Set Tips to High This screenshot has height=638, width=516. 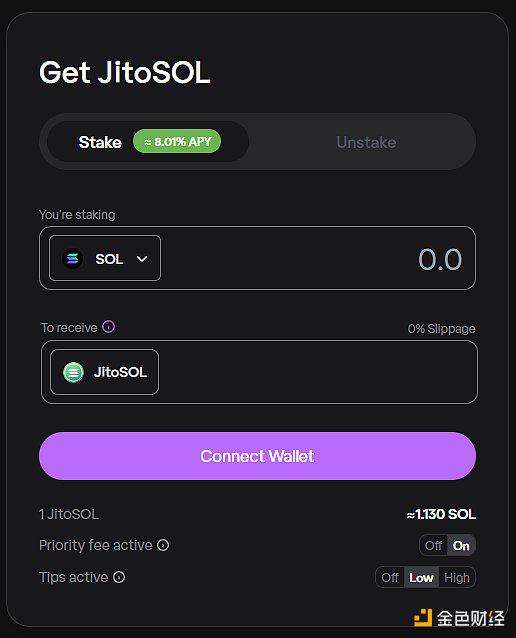click(457, 577)
